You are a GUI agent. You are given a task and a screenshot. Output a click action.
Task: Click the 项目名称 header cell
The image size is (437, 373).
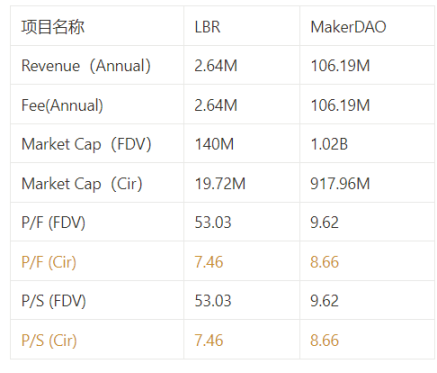53,27
